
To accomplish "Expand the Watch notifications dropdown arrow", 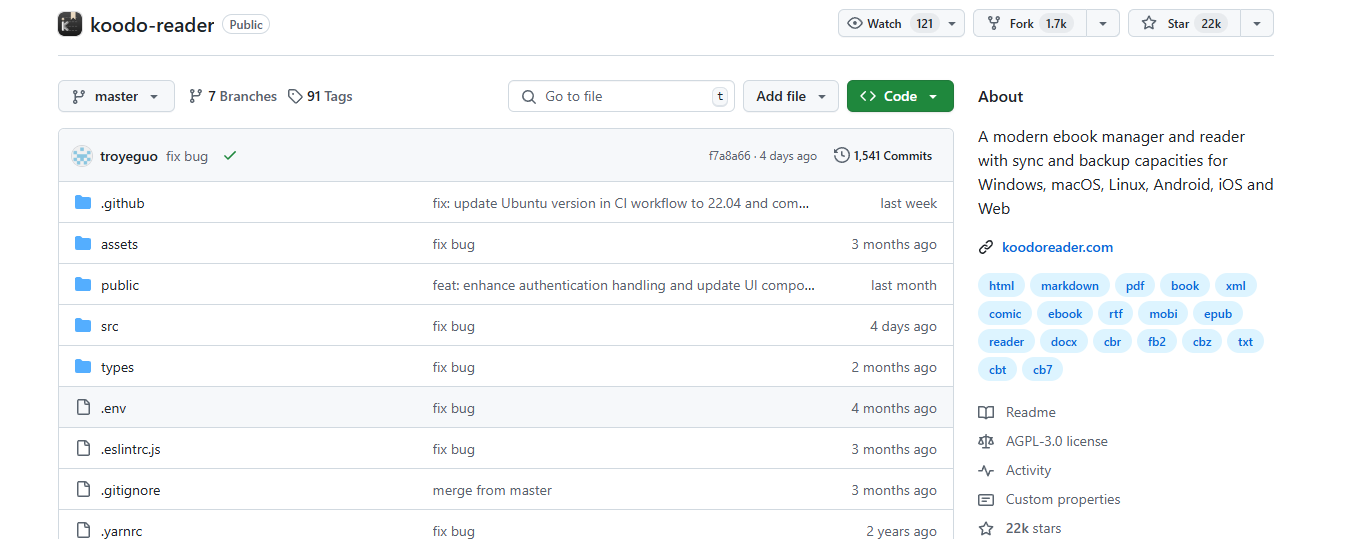I will 952,23.
